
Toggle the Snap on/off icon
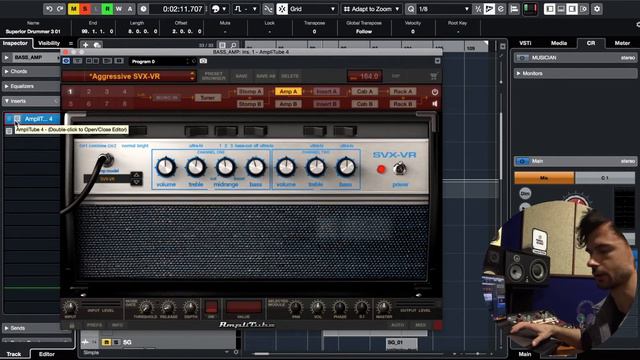coord(282,9)
